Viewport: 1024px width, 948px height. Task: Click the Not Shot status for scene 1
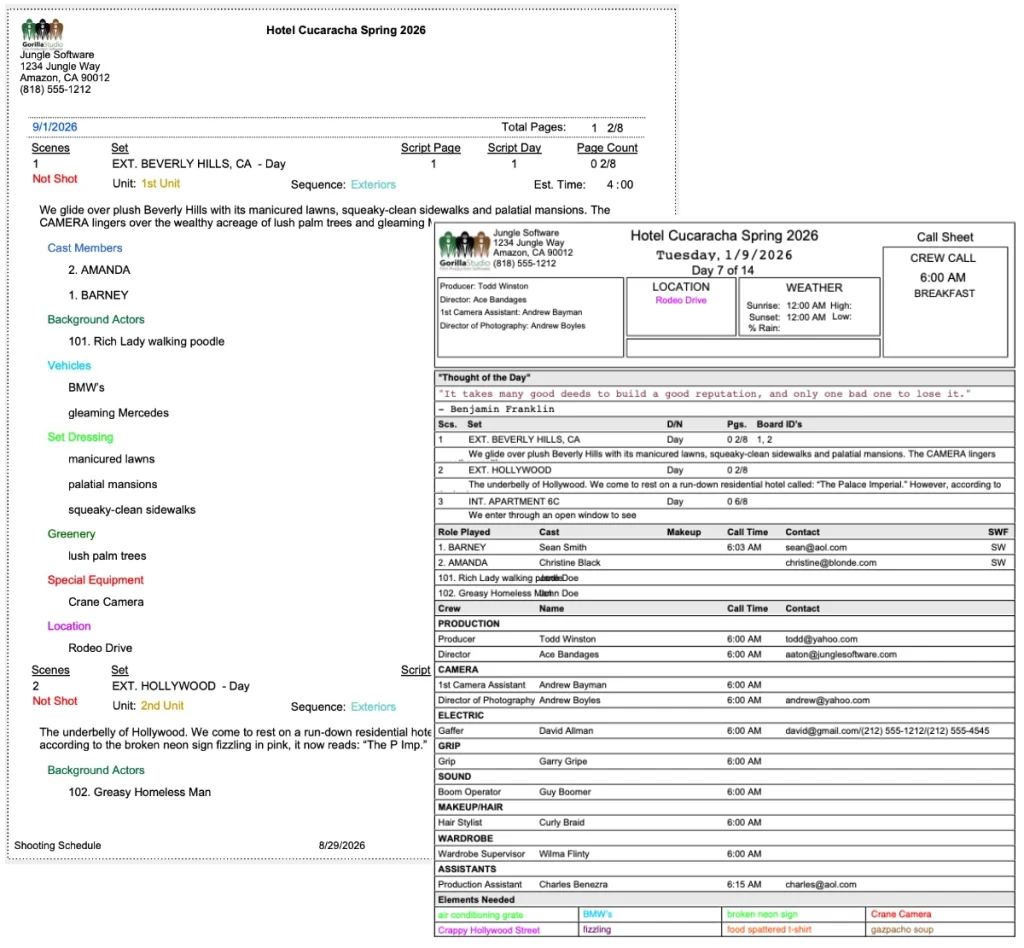coord(55,179)
